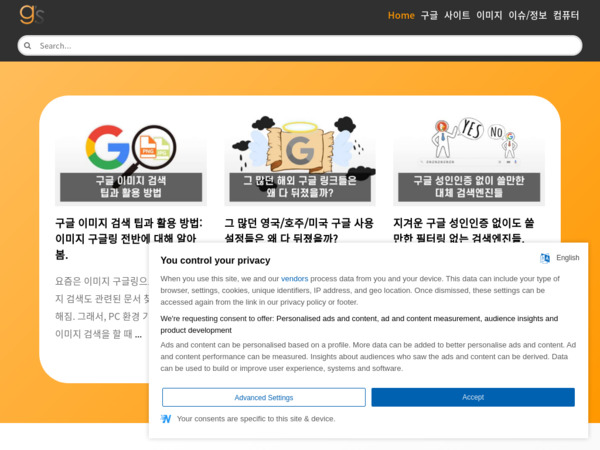Open article titled 지겨운 구글 성인인증 없이도
Viewport: 600px width, 450px height.
pos(464,230)
